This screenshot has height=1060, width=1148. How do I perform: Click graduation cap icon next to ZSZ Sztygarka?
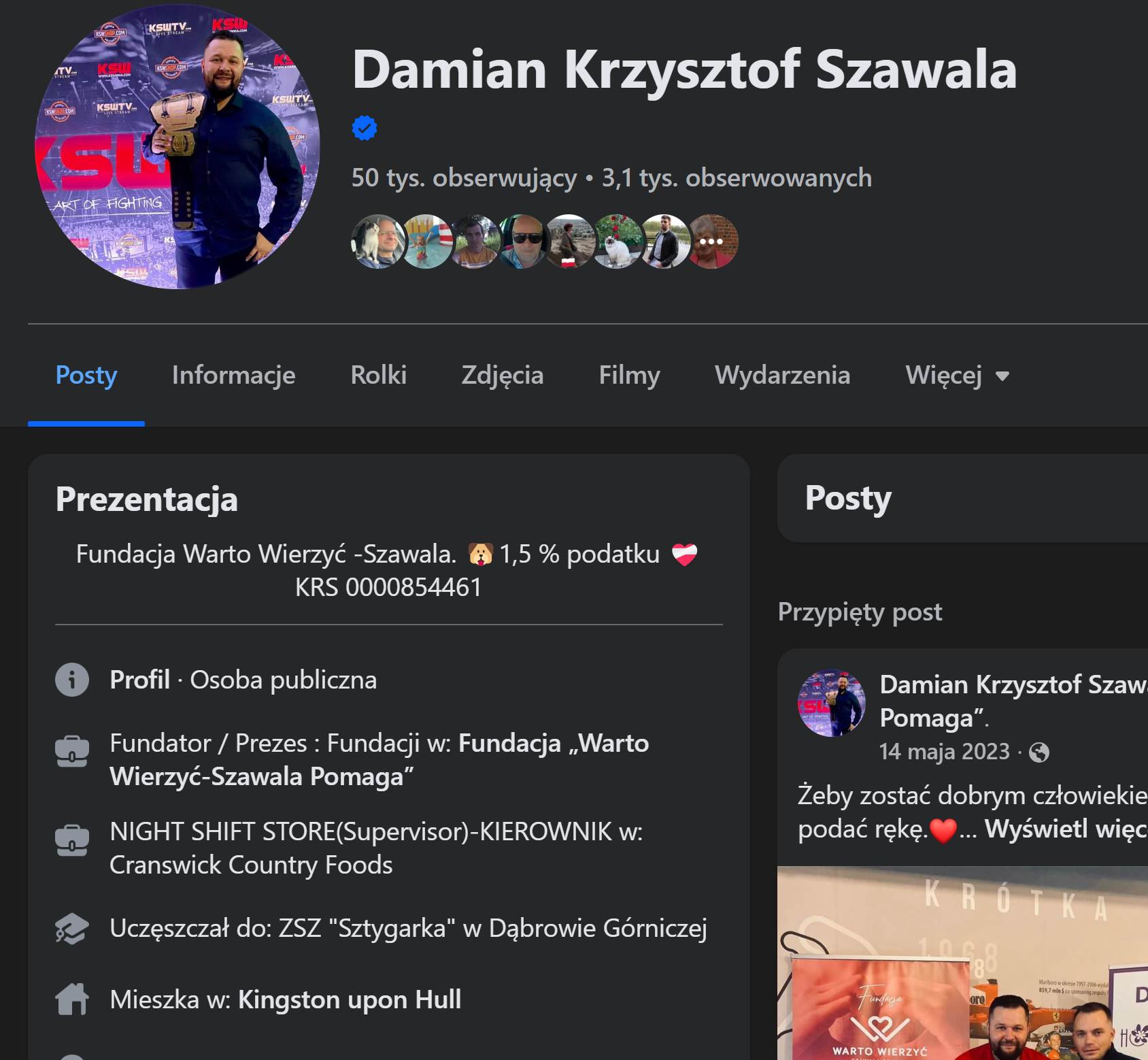point(72,929)
